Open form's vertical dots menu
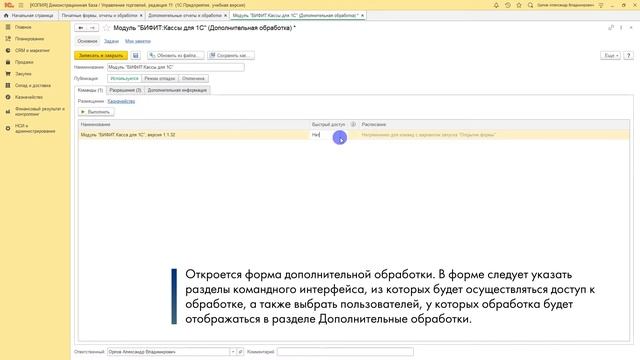 tap(621, 28)
